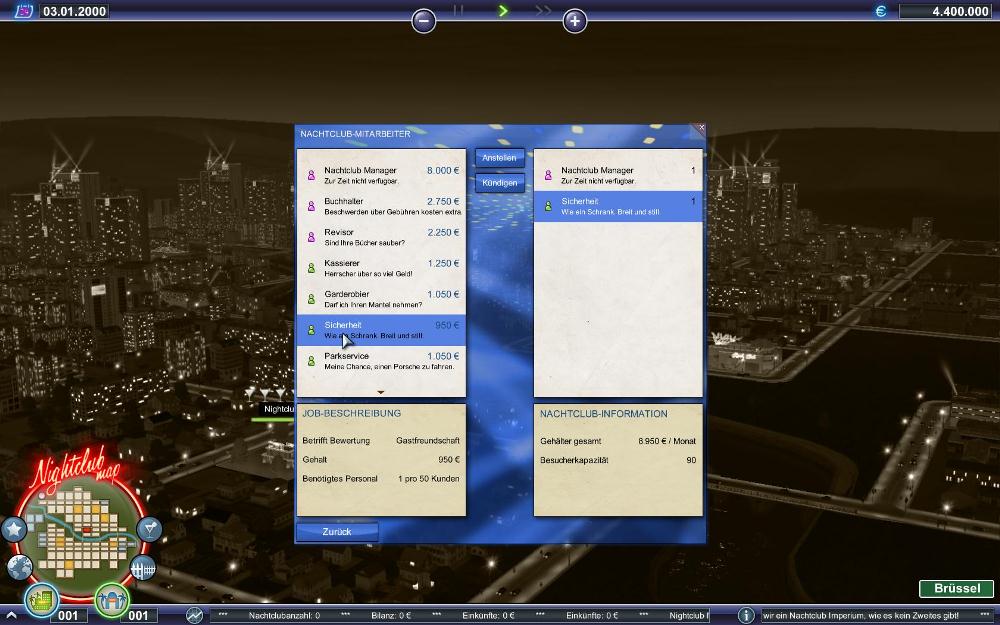Activate fast-forward game speed
This screenshot has height=625, width=1000.
[x=543, y=11]
